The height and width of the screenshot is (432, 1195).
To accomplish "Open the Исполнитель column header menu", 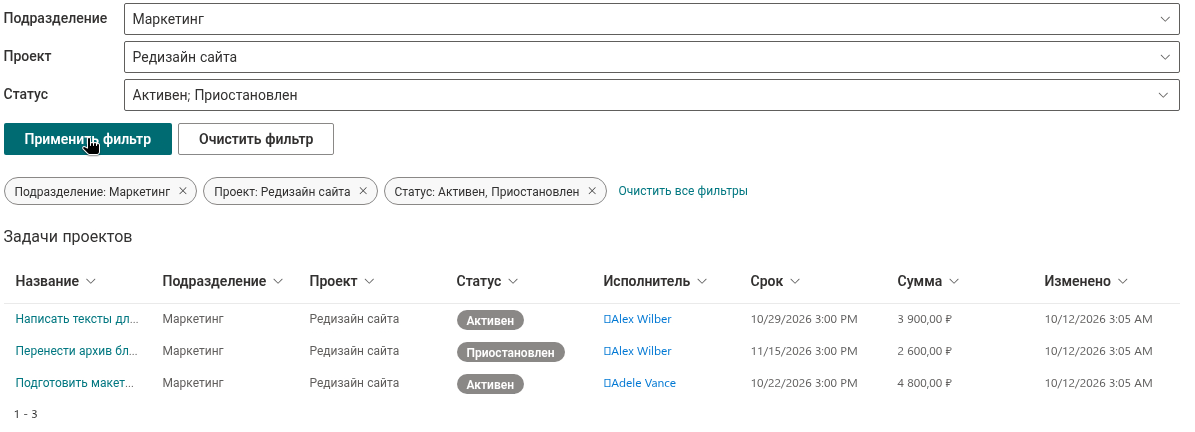I will pyautogui.click(x=655, y=281).
